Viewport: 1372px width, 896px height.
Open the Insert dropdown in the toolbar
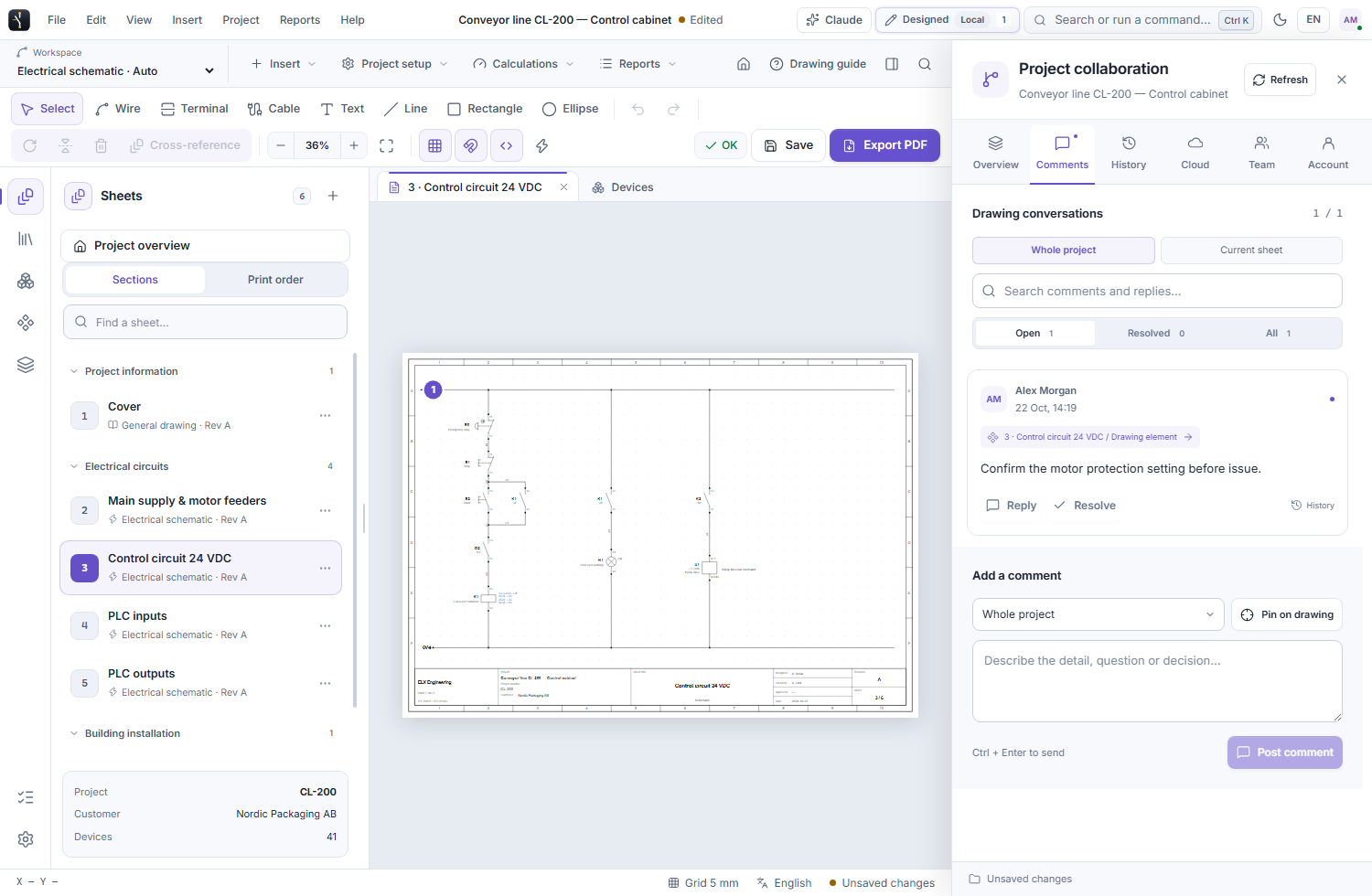[x=284, y=64]
